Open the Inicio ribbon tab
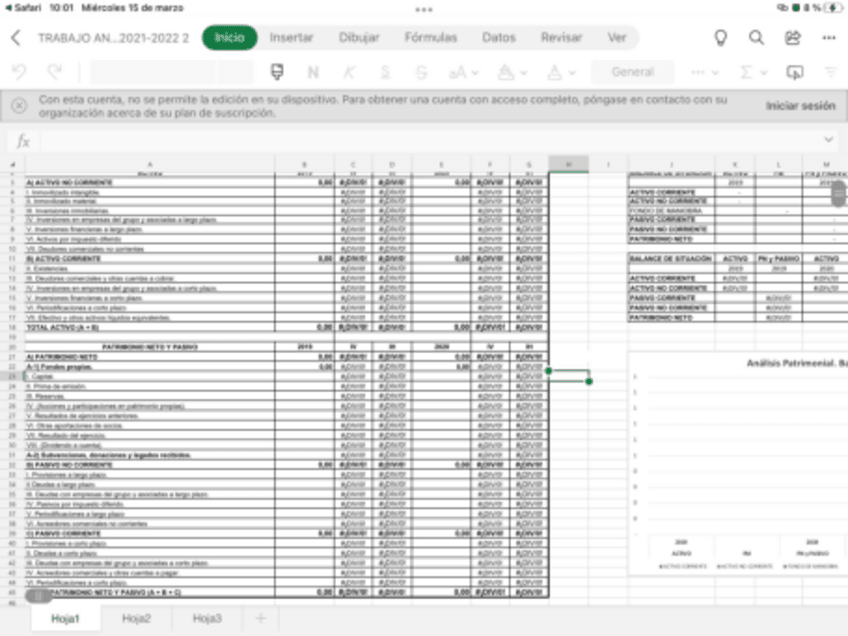 coord(230,37)
